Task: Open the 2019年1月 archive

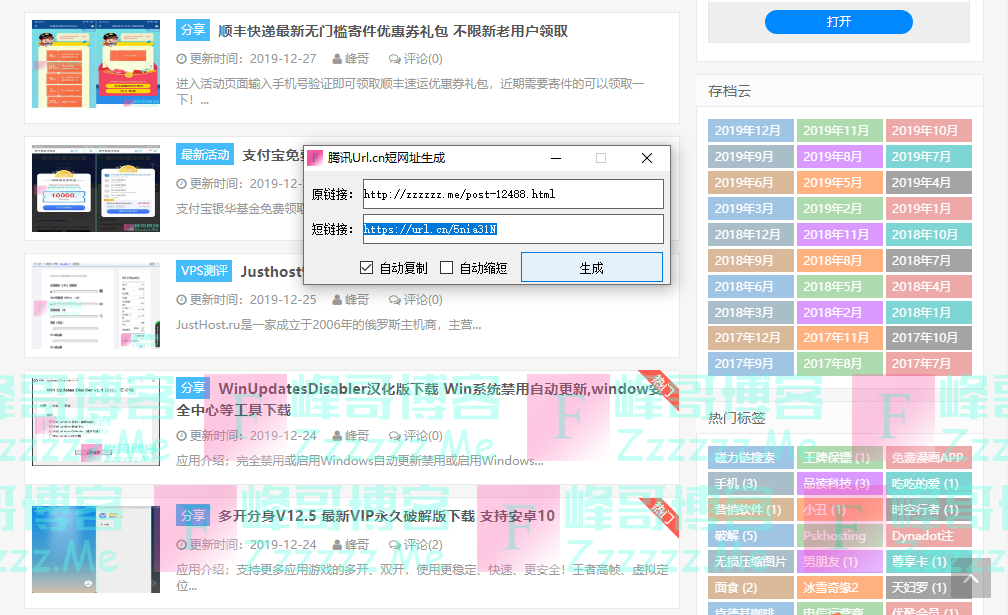Action: [x=928, y=208]
